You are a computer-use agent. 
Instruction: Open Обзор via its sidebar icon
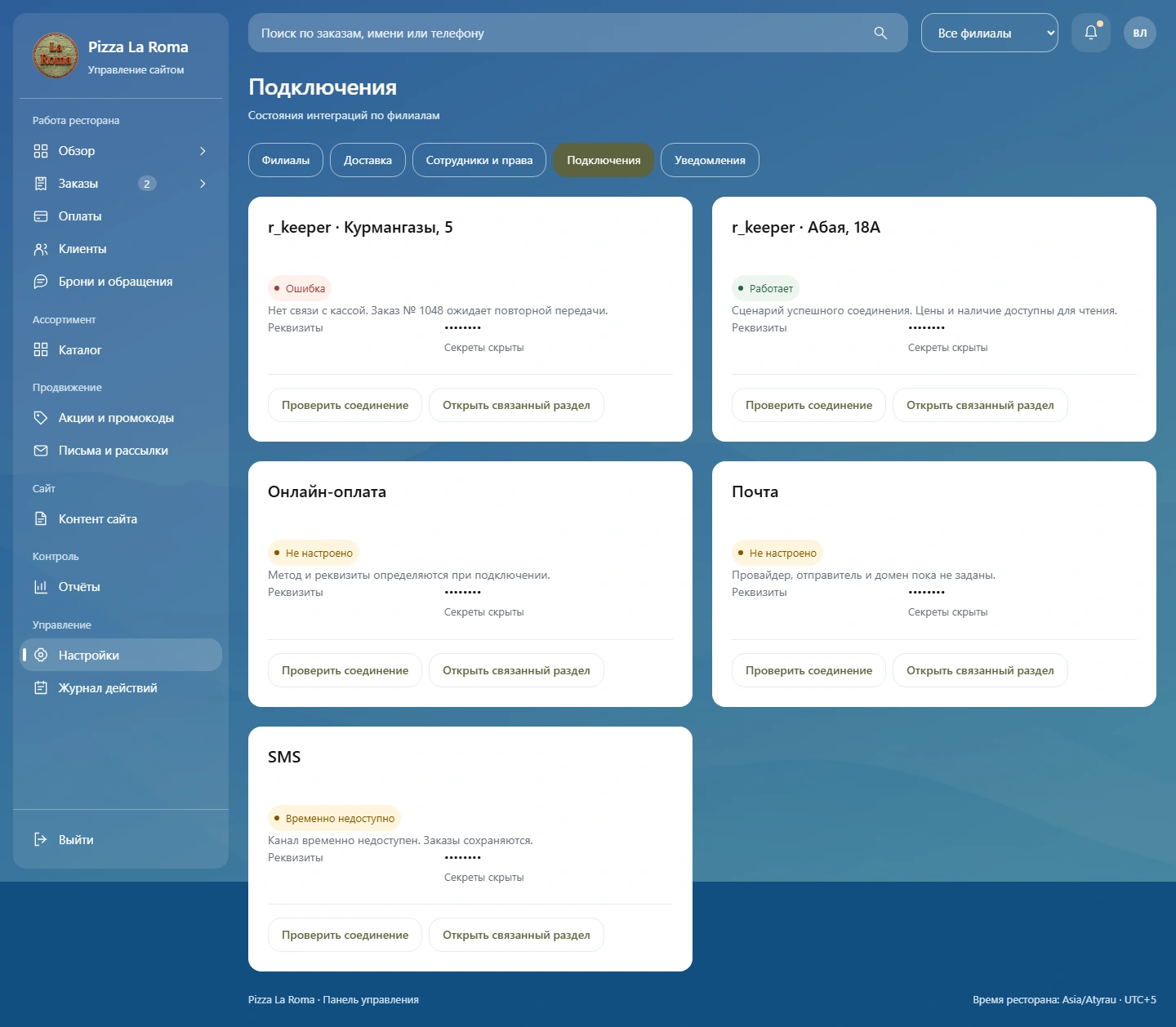pyautogui.click(x=41, y=151)
